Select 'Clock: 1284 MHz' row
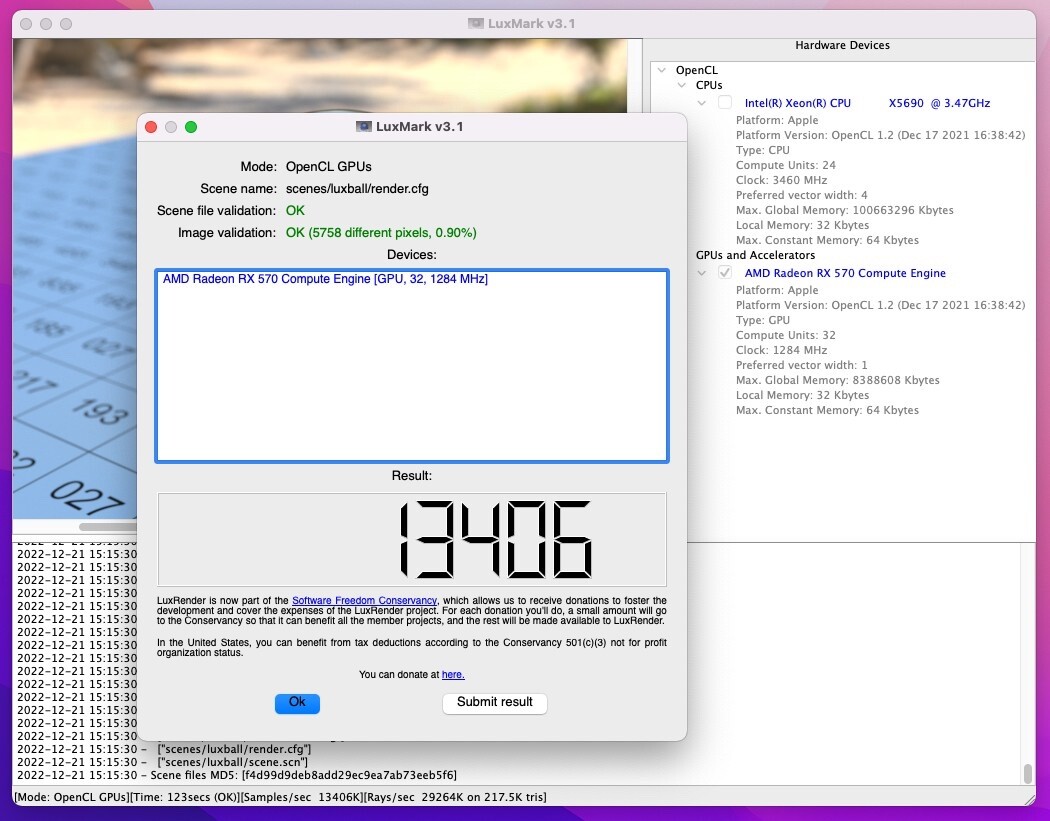The width and height of the screenshot is (1050, 821). [781, 350]
